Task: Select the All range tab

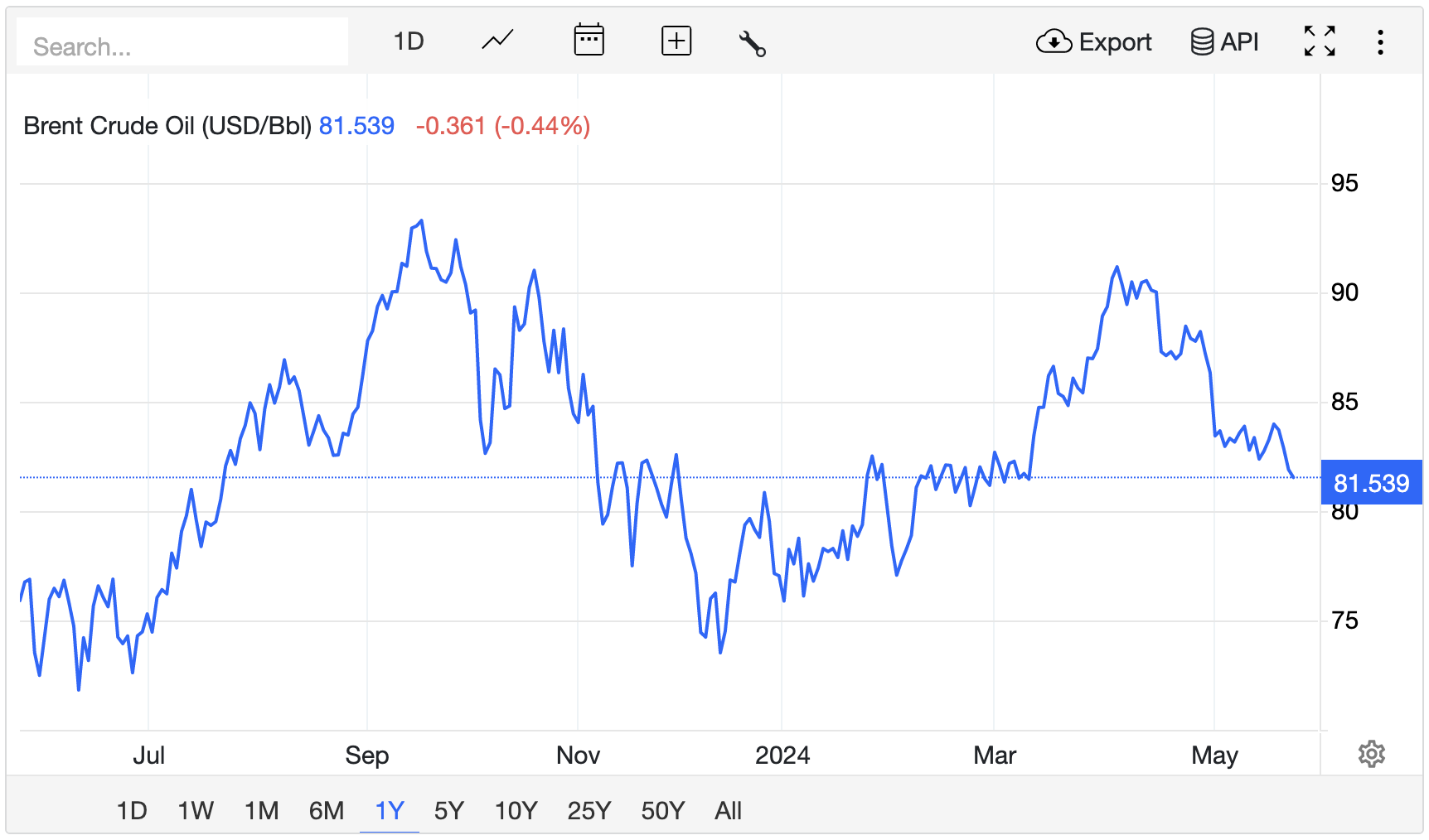Action: pos(728,810)
